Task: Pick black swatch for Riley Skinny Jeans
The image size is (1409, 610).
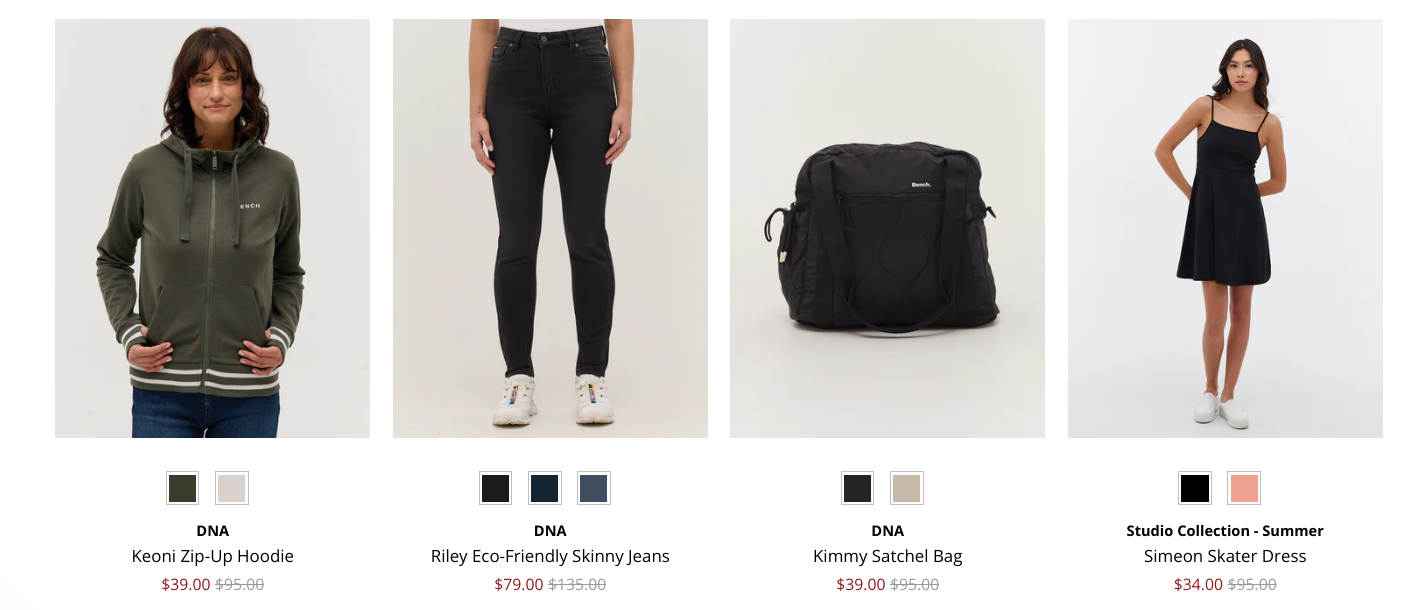Action: pyautogui.click(x=496, y=488)
